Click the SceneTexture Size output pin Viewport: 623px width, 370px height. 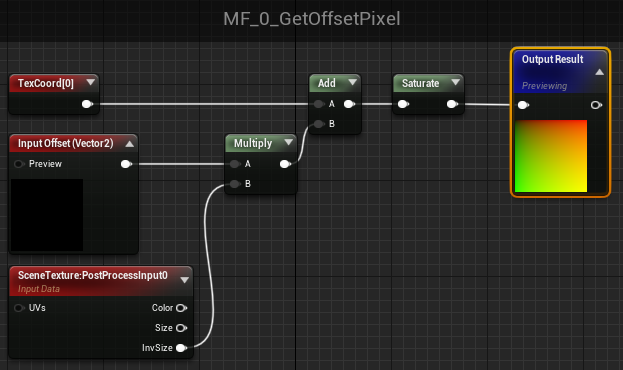click(x=181, y=328)
